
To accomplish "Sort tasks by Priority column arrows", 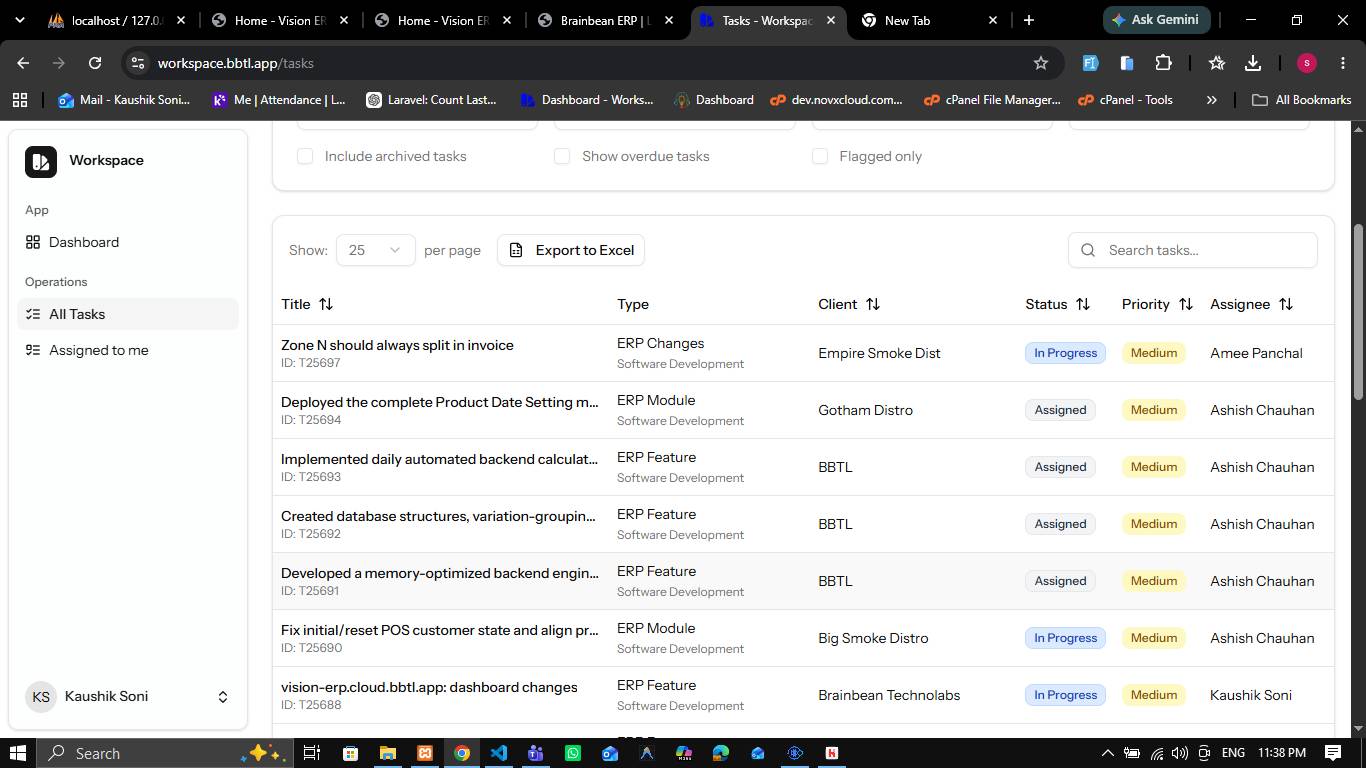I will pos(1186,304).
